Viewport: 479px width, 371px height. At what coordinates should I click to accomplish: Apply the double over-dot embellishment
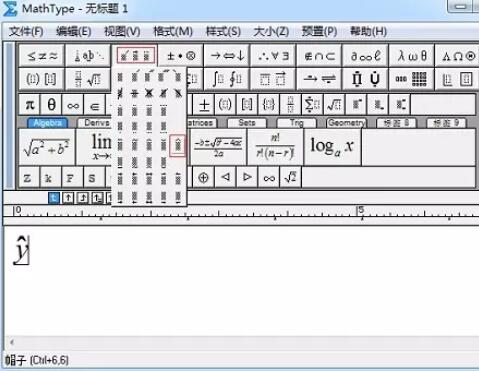click(134, 111)
